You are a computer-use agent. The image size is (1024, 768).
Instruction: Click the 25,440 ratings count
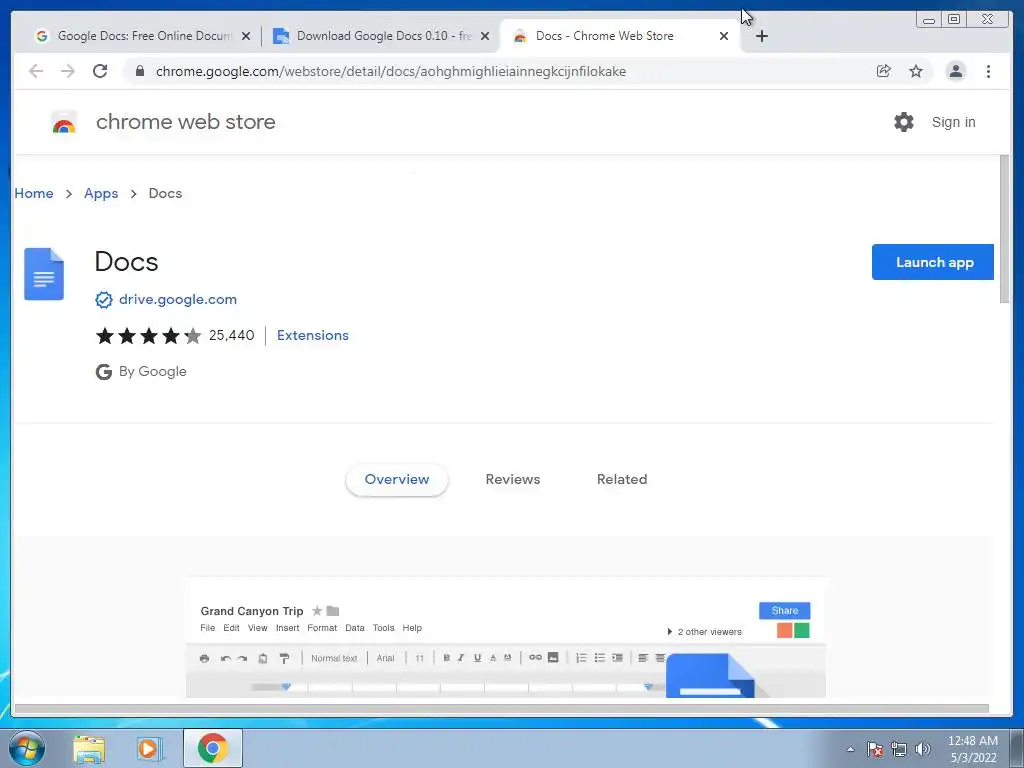(231, 336)
